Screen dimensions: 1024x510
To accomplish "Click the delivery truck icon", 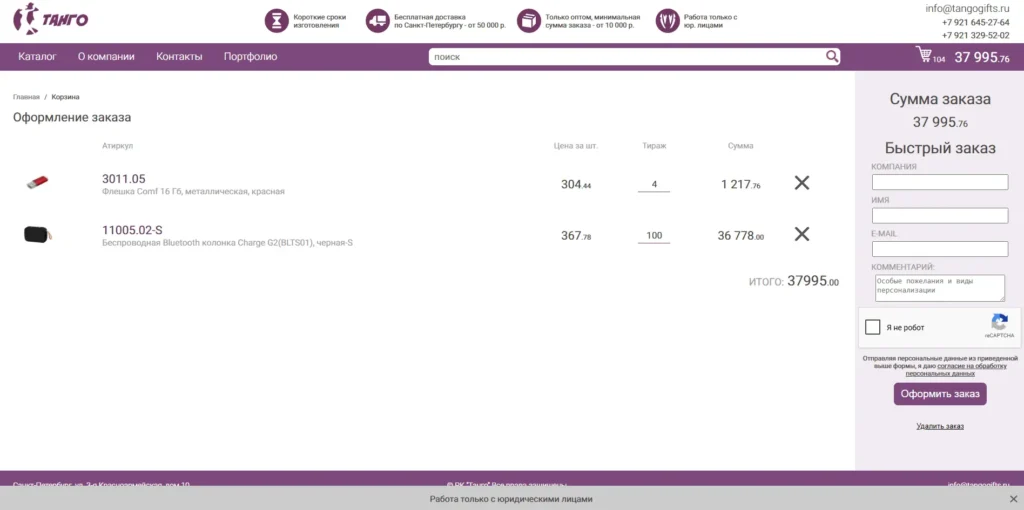I will point(377,21).
